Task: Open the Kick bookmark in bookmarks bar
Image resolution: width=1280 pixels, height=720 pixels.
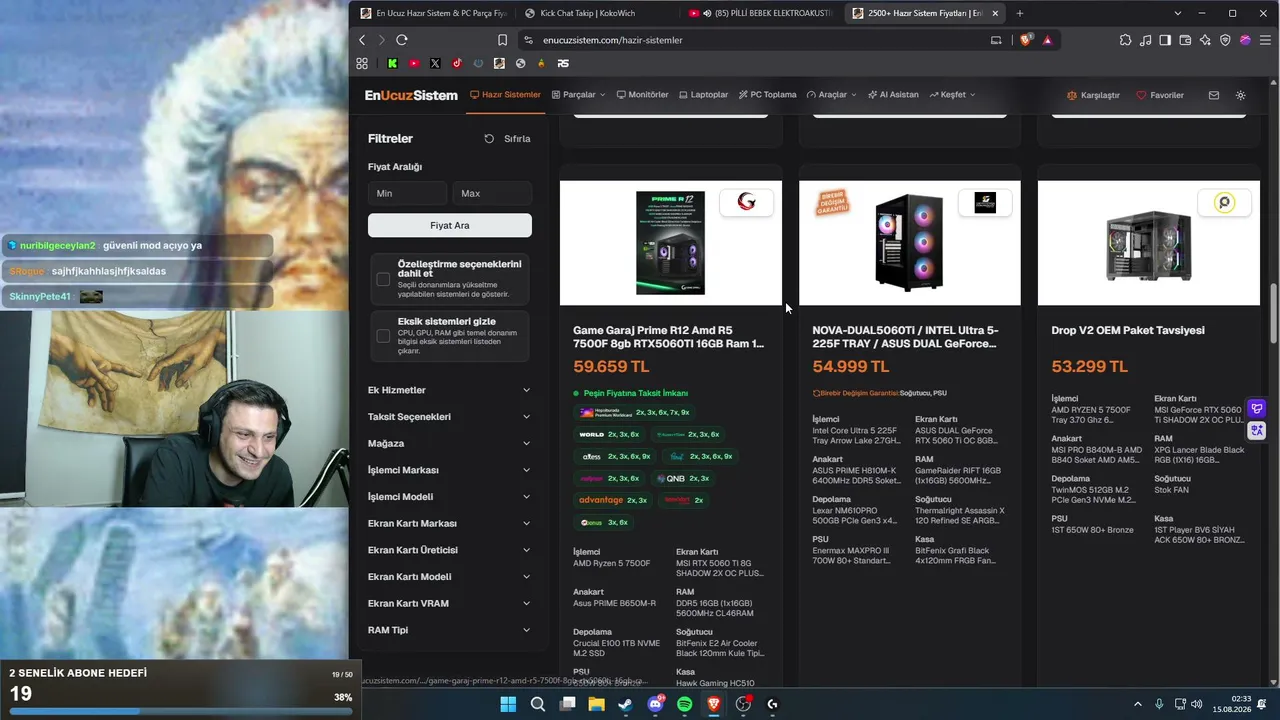Action: [393, 63]
